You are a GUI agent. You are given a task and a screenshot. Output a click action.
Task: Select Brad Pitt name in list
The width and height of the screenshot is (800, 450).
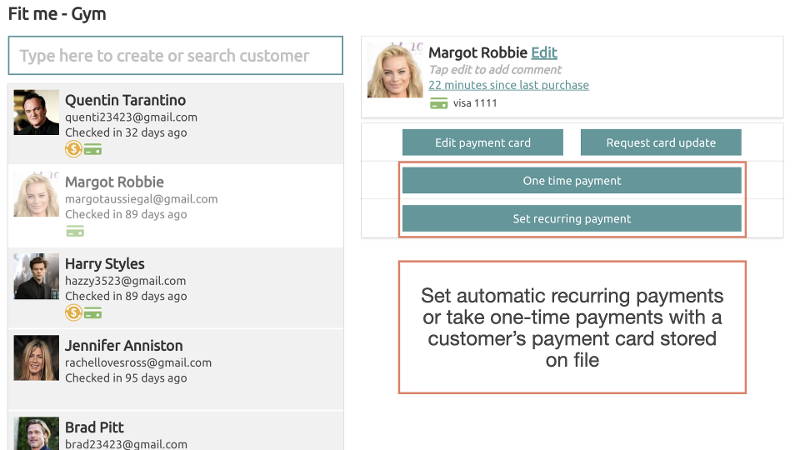pyautogui.click(x=94, y=427)
